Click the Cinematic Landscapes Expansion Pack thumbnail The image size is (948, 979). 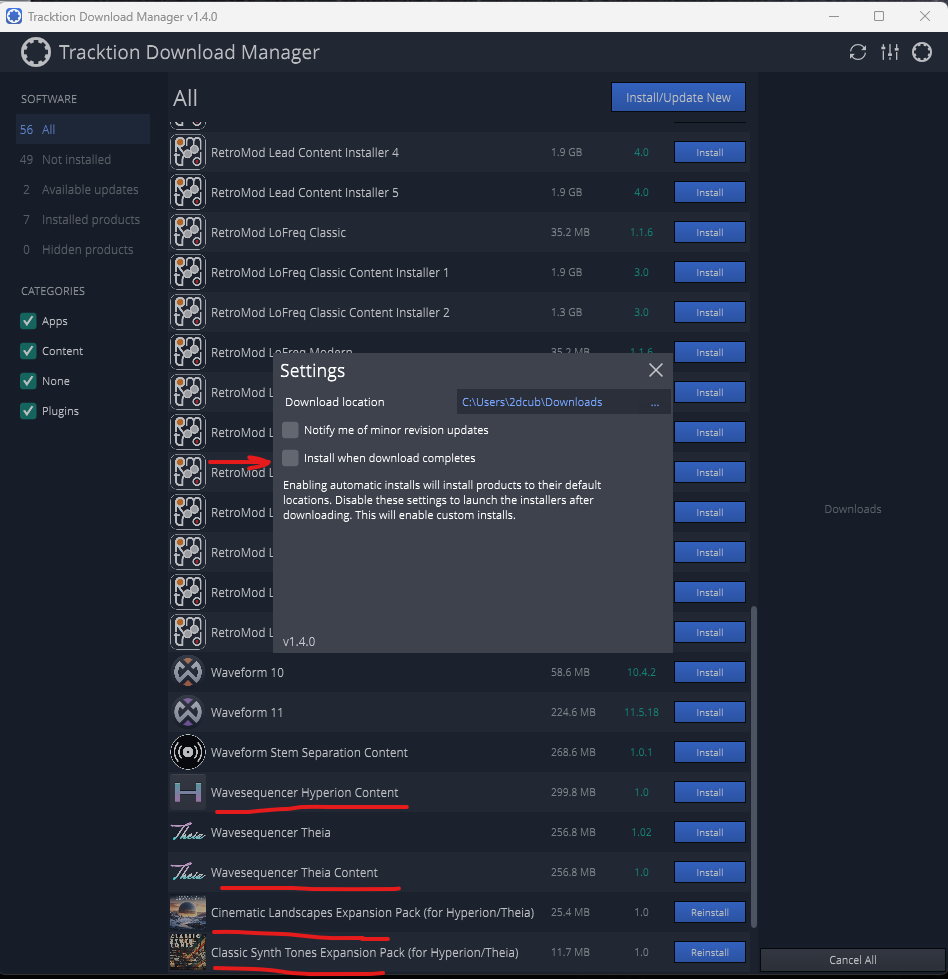[x=188, y=912]
